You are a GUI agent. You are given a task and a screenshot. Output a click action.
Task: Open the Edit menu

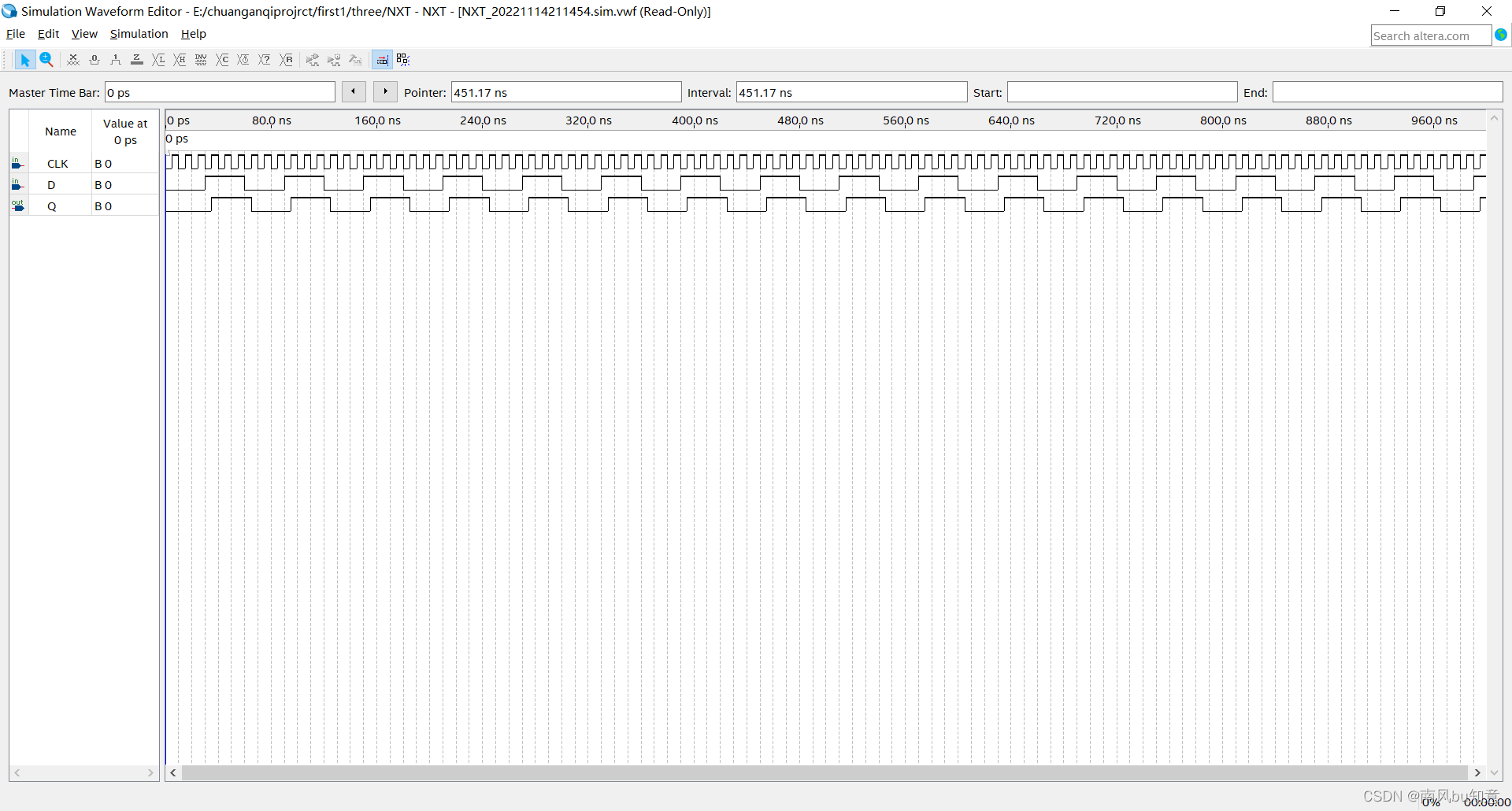(x=48, y=34)
